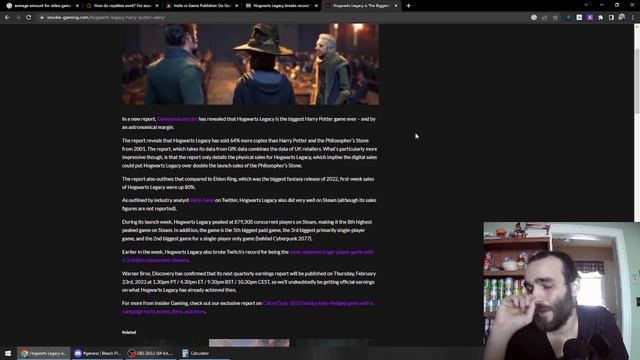Click the Hogwarts Legacy article header image
The width and height of the screenshot is (640, 360).
pos(250,64)
